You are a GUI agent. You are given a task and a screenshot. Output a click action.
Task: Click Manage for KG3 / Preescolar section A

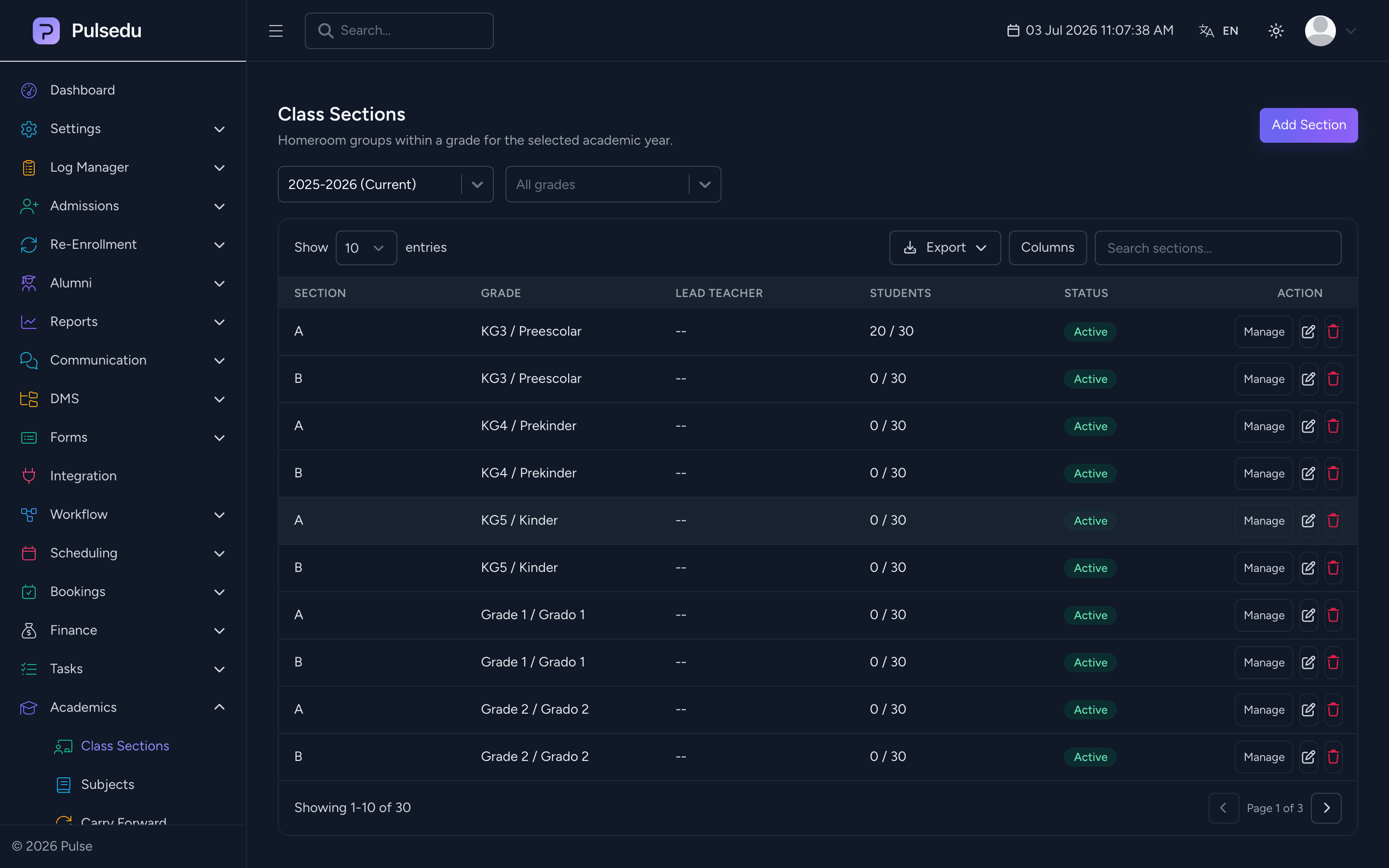[1263, 332]
